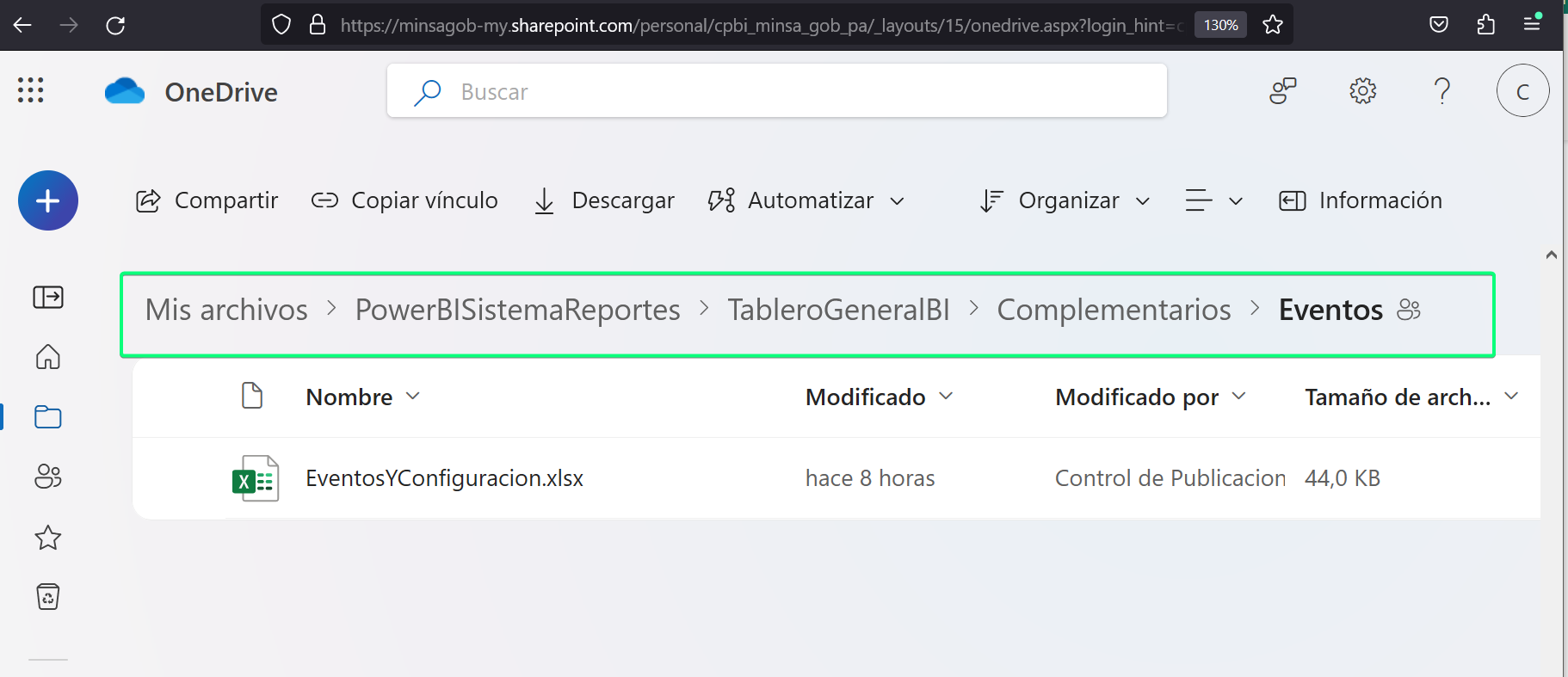Click the 130% zoom indicator

pyautogui.click(x=1220, y=25)
